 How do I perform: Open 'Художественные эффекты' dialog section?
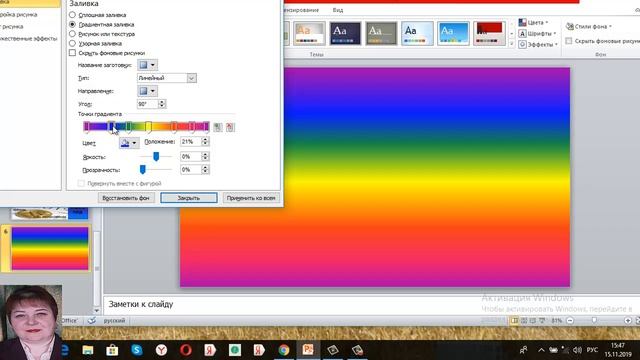click(29, 39)
